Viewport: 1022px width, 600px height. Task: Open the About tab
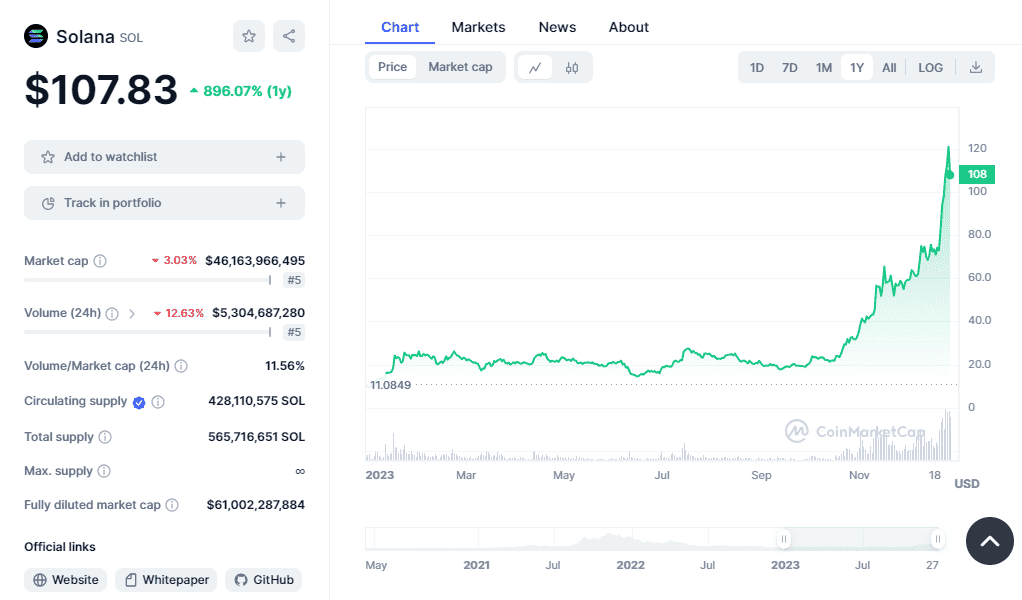click(x=629, y=27)
